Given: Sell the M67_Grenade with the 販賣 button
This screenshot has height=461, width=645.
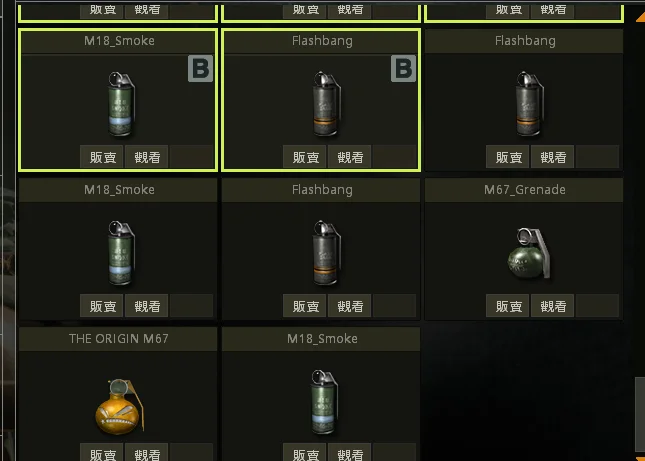Looking at the screenshot, I should 508,306.
